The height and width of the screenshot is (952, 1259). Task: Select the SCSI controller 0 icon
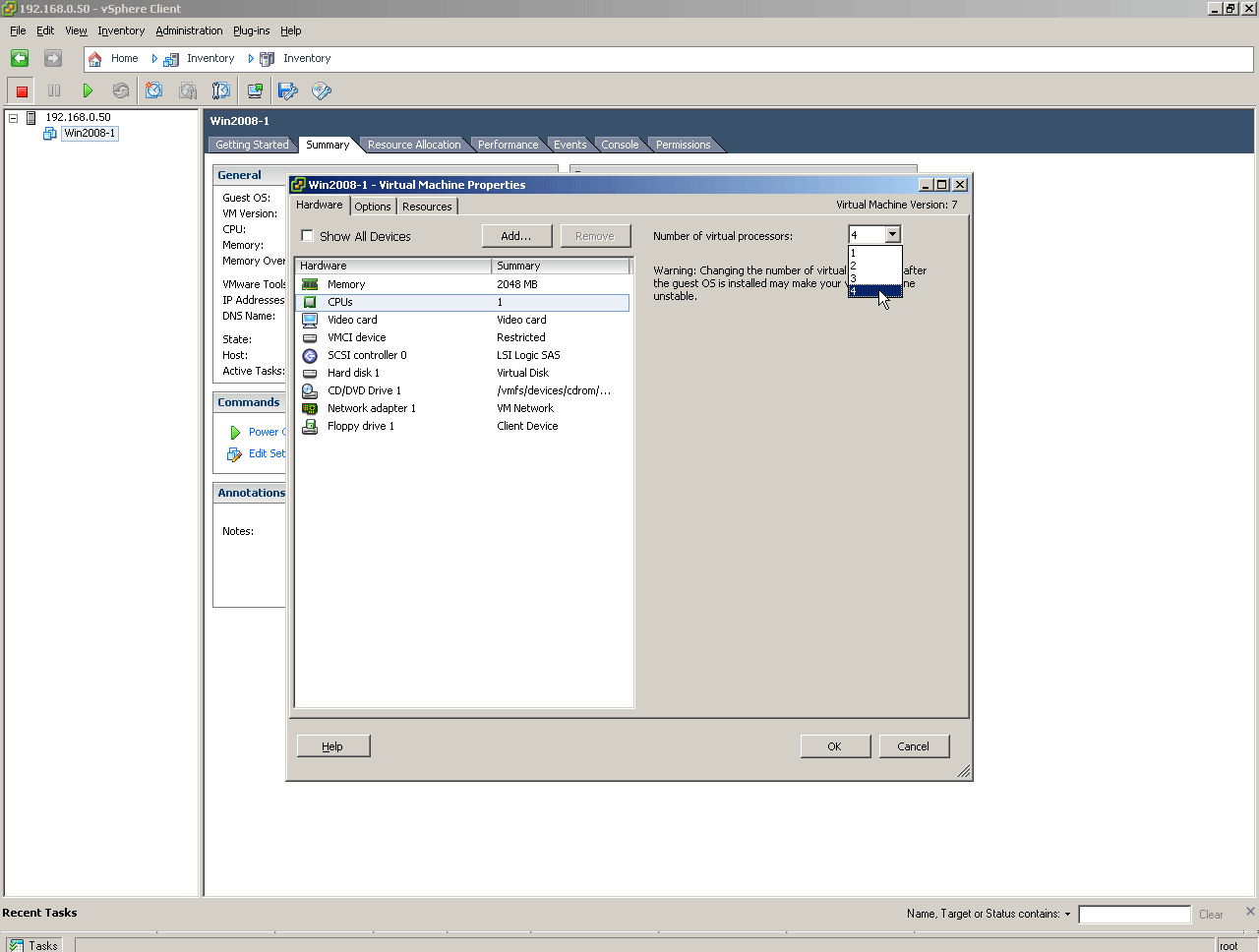click(x=310, y=355)
